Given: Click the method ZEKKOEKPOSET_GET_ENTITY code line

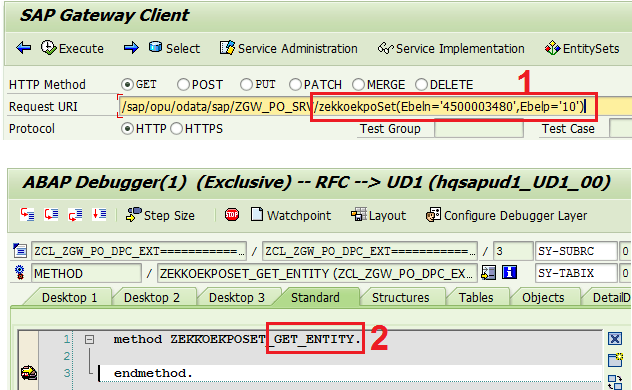Looking at the screenshot, I should (236, 339).
